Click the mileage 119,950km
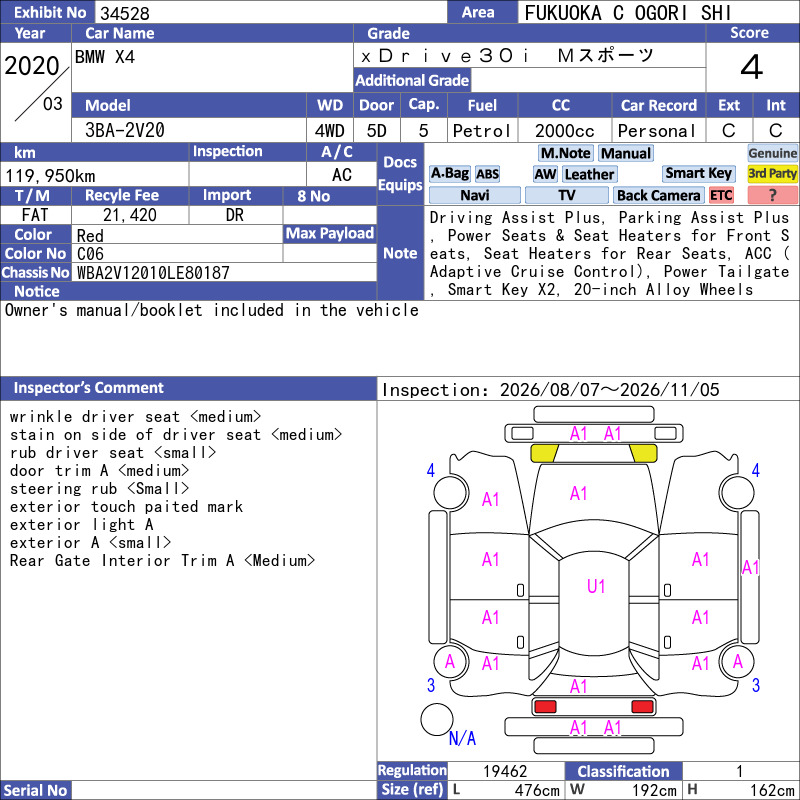The image size is (800, 800). pos(50,176)
